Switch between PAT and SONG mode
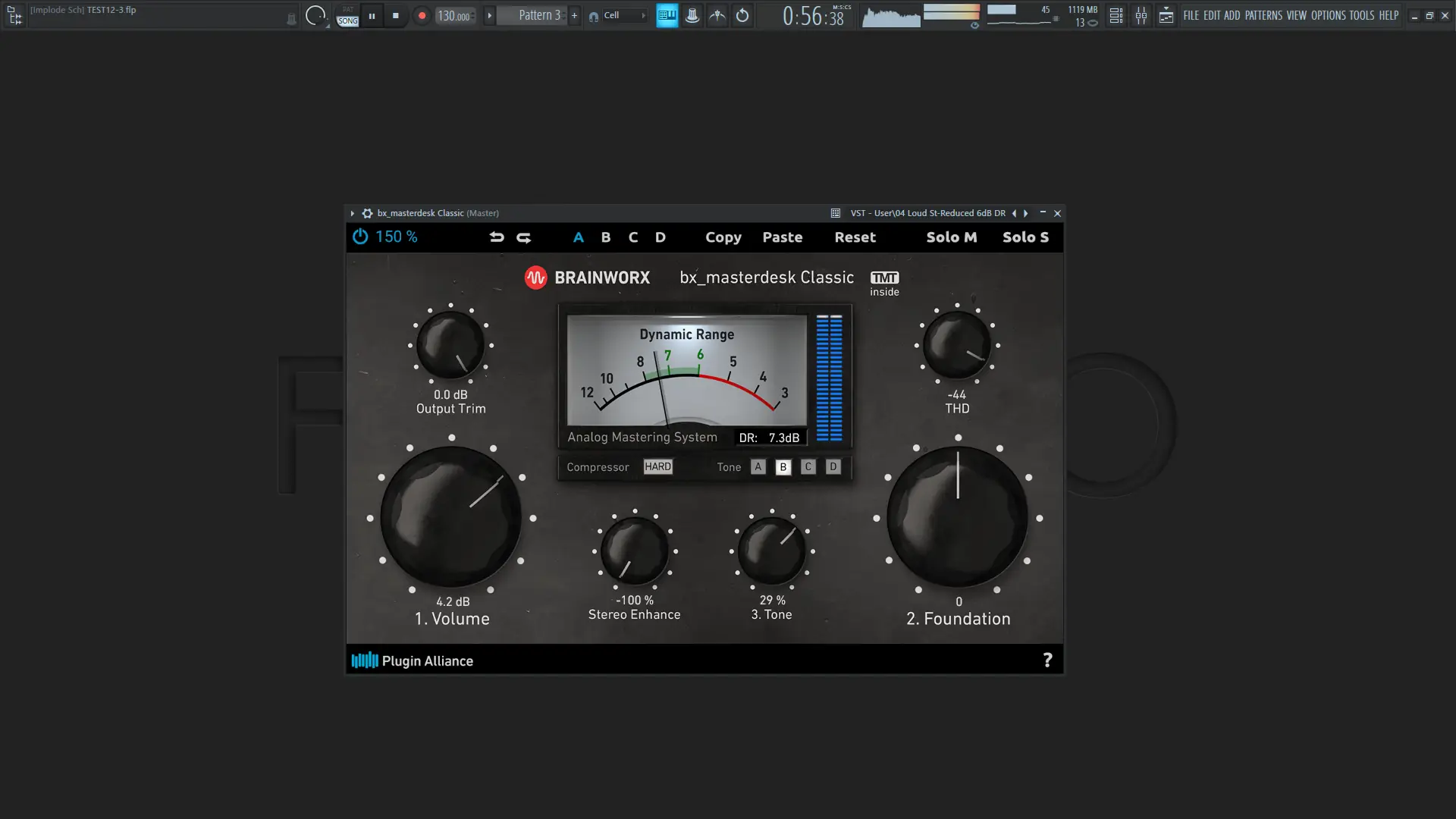Viewport: 1456px width, 819px height. tap(347, 15)
